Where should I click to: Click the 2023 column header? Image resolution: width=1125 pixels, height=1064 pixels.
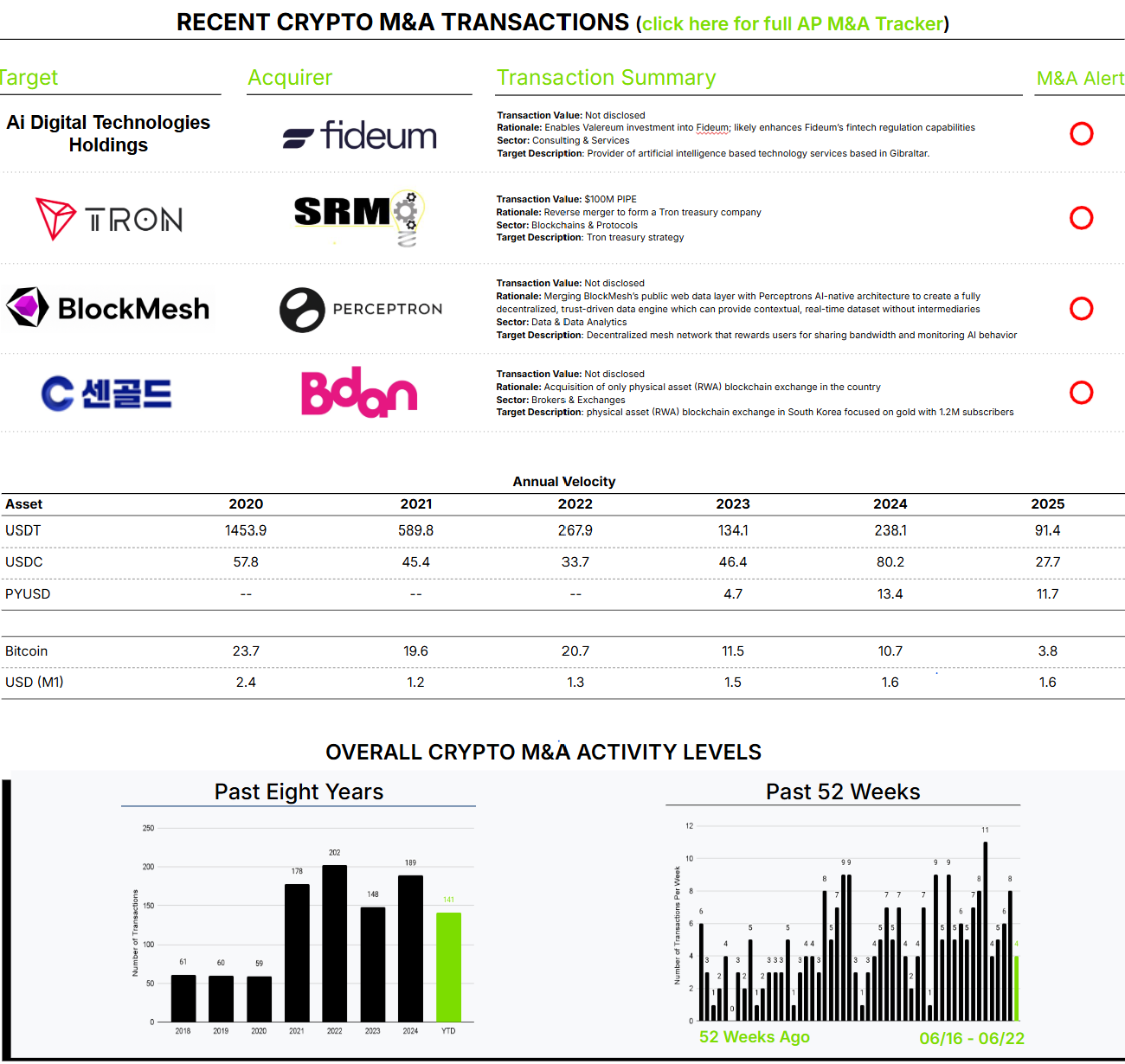point(733,504)
